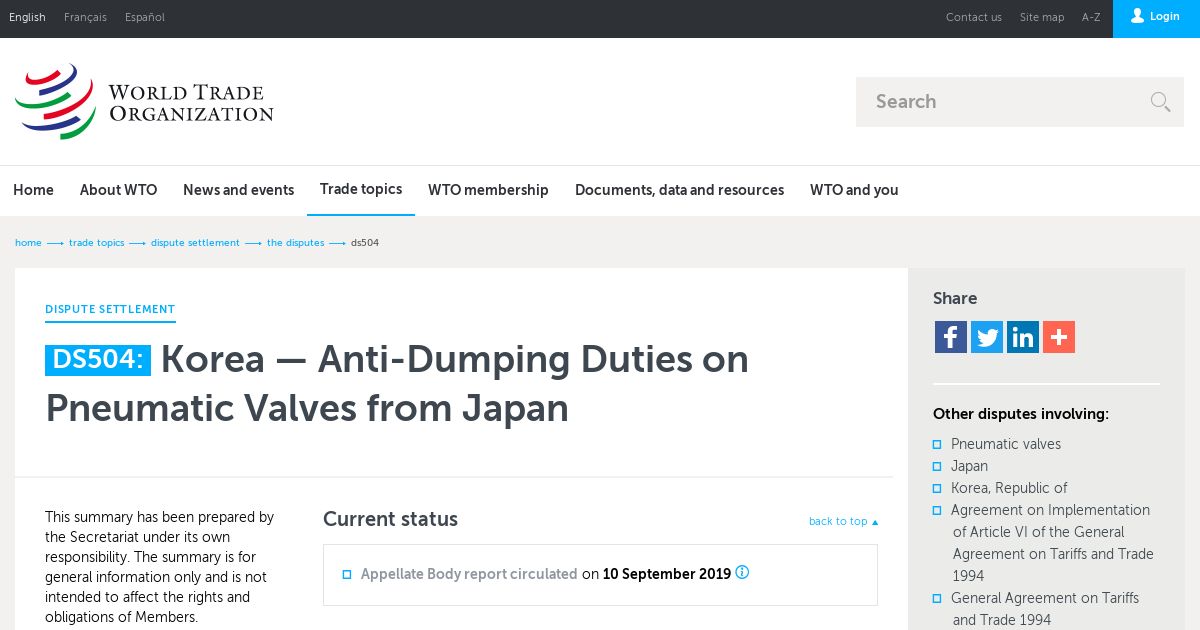Click the Current status heading

[x=390, y=519]
